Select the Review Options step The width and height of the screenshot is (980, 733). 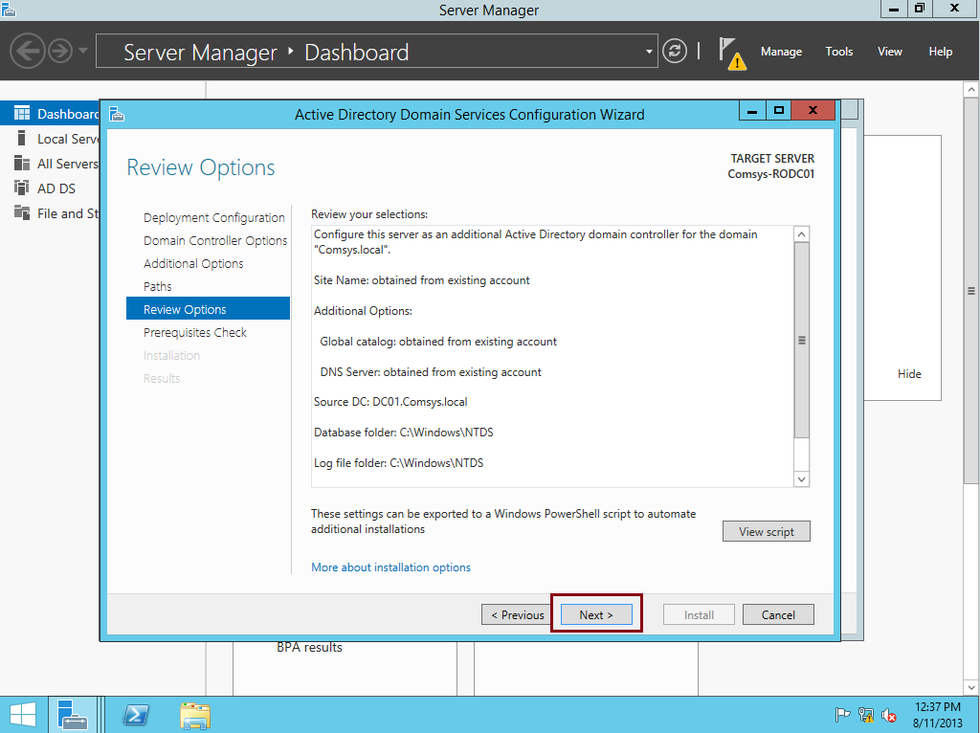click(208, 309)
